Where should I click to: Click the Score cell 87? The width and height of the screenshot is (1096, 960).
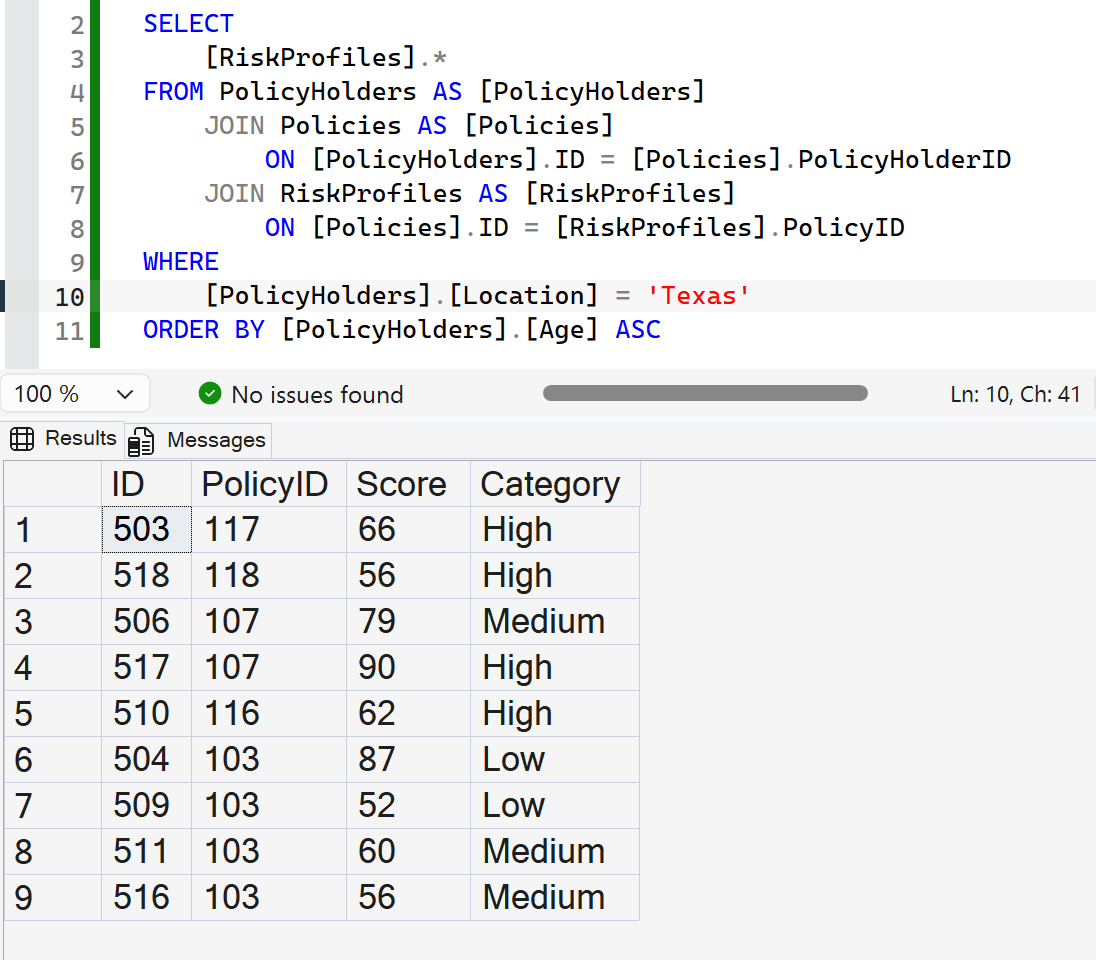pos(408,759)
